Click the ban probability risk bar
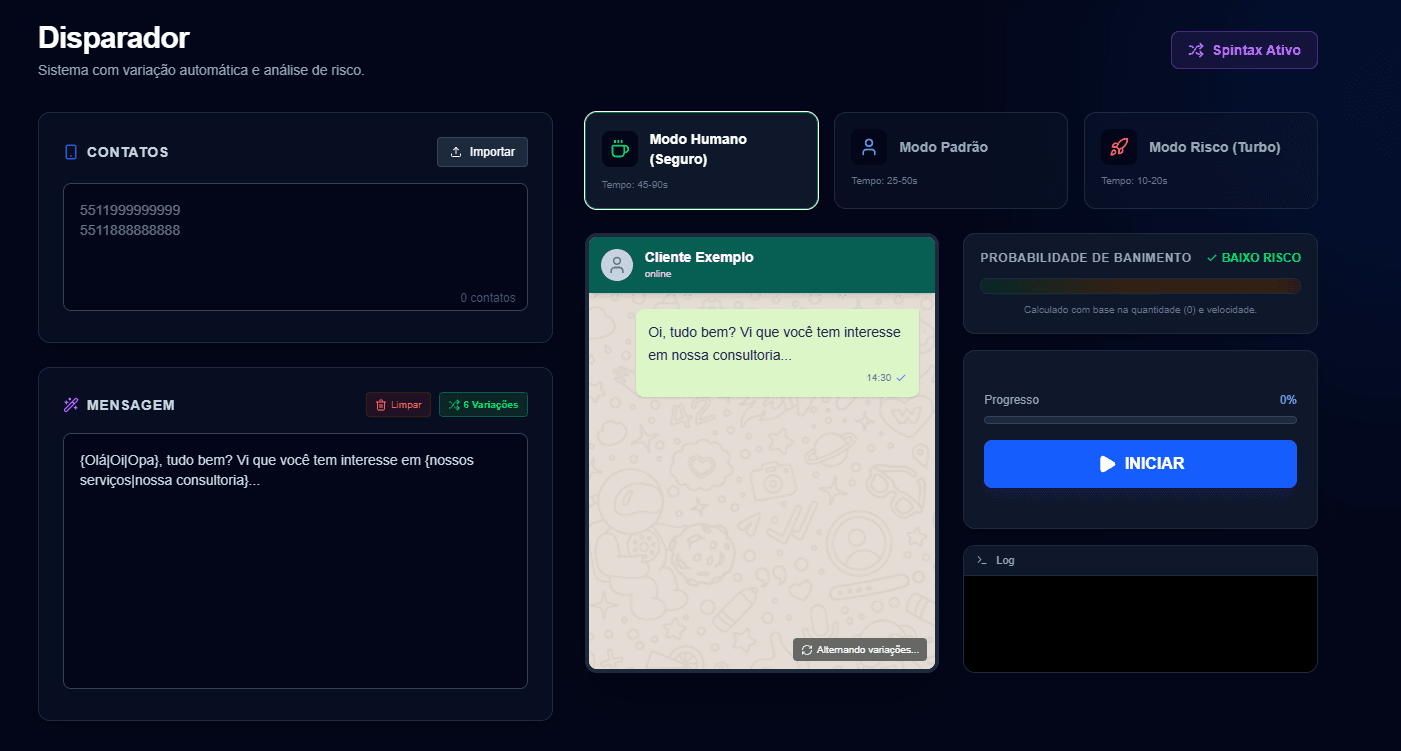The image size is (1401, 751). pos(1140,286)
